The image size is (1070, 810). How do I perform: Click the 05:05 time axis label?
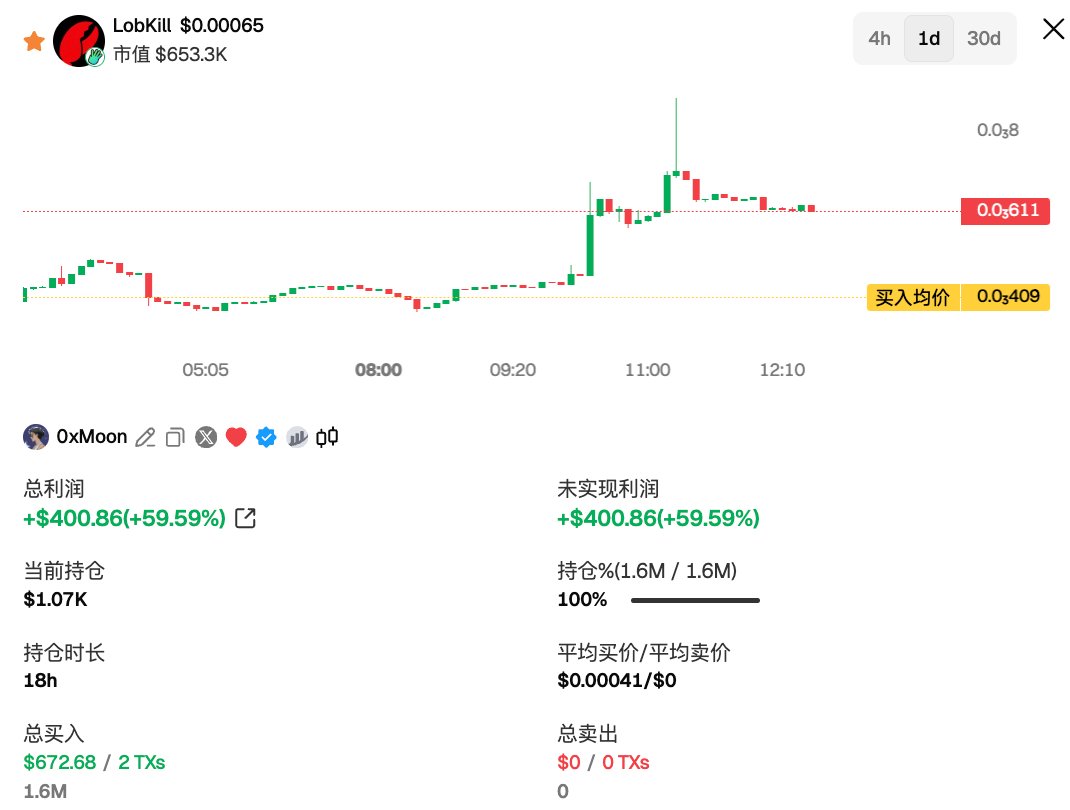click(205, 370)
